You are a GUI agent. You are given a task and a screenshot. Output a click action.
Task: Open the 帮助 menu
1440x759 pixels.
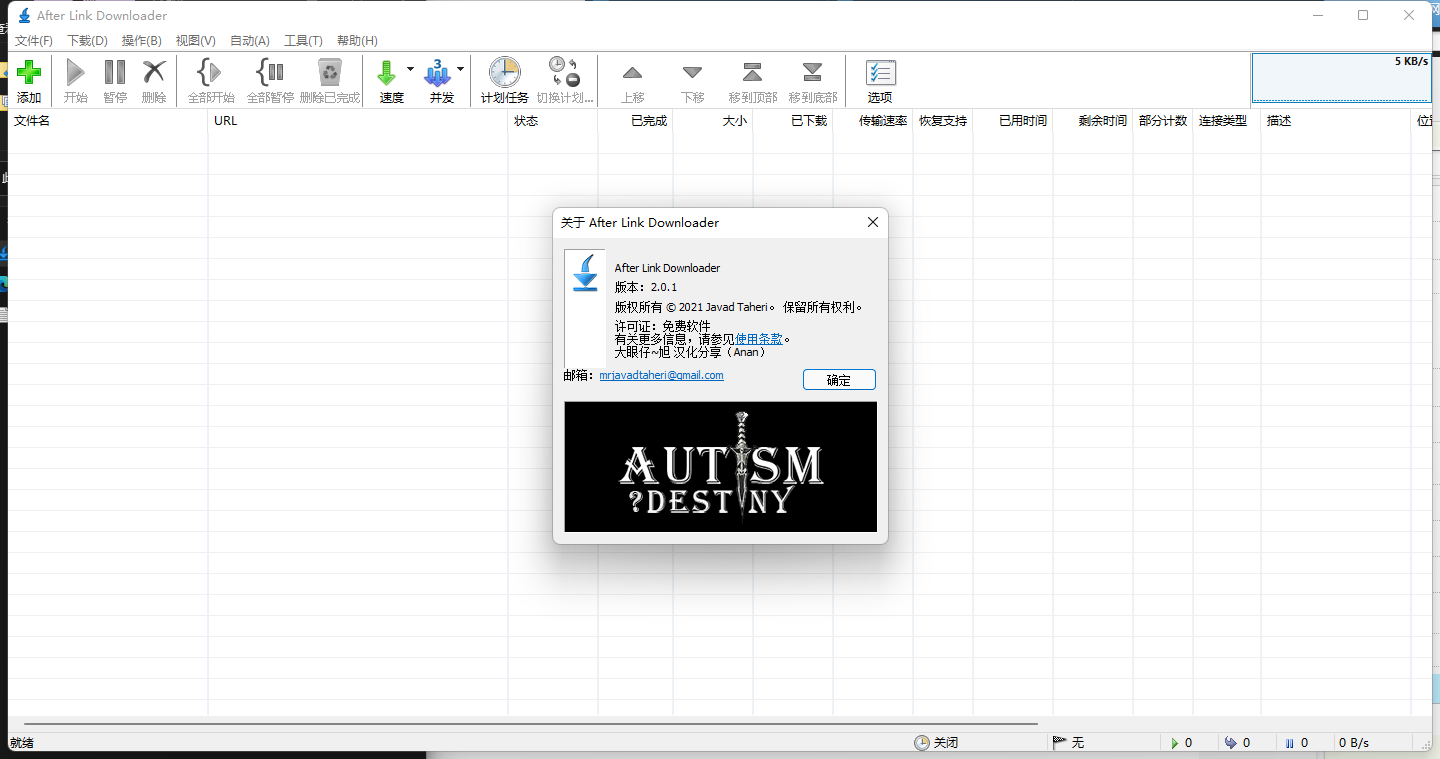click(356, 40)
